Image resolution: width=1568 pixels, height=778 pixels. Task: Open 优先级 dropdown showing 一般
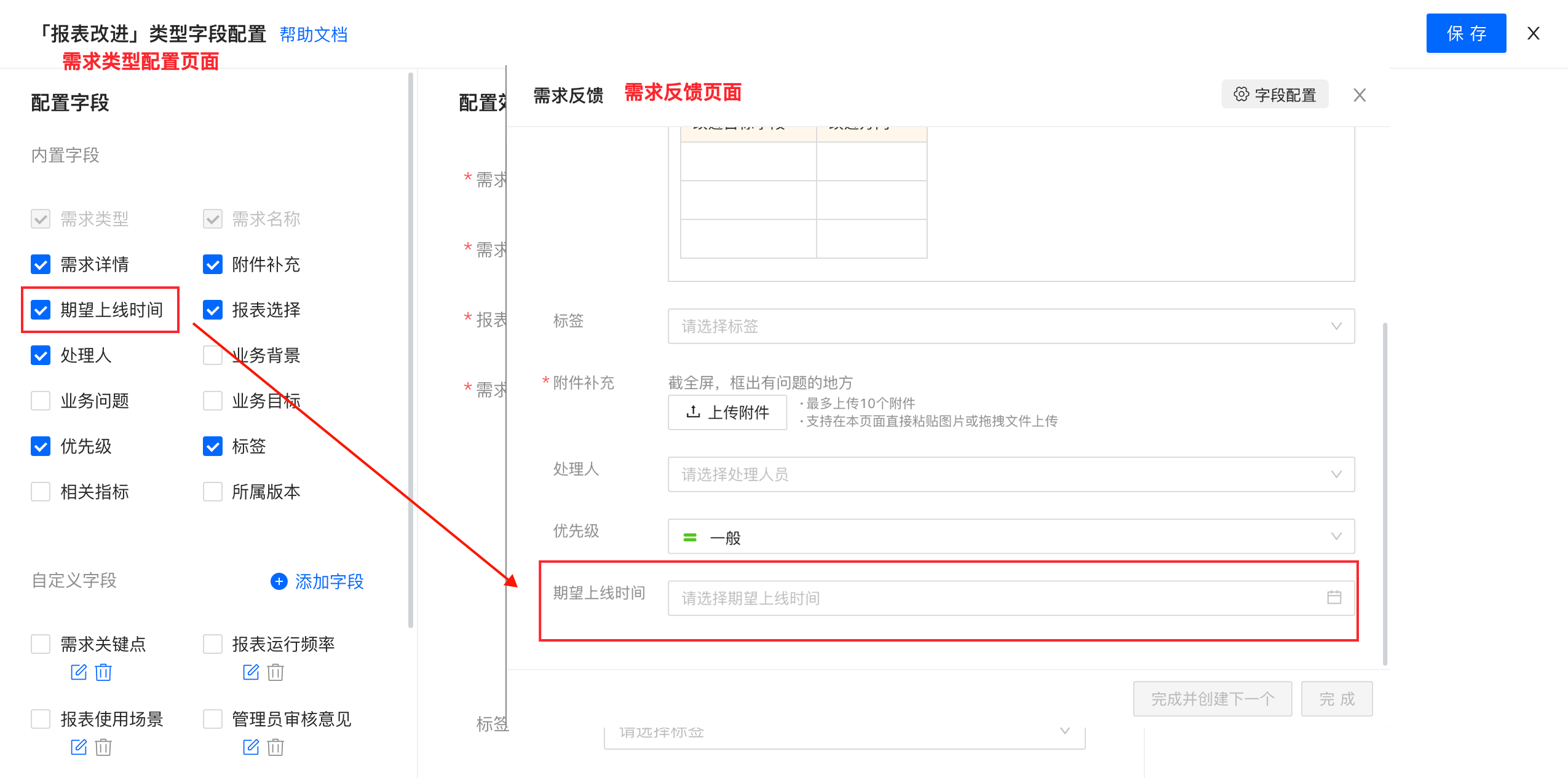(1010, 536)
